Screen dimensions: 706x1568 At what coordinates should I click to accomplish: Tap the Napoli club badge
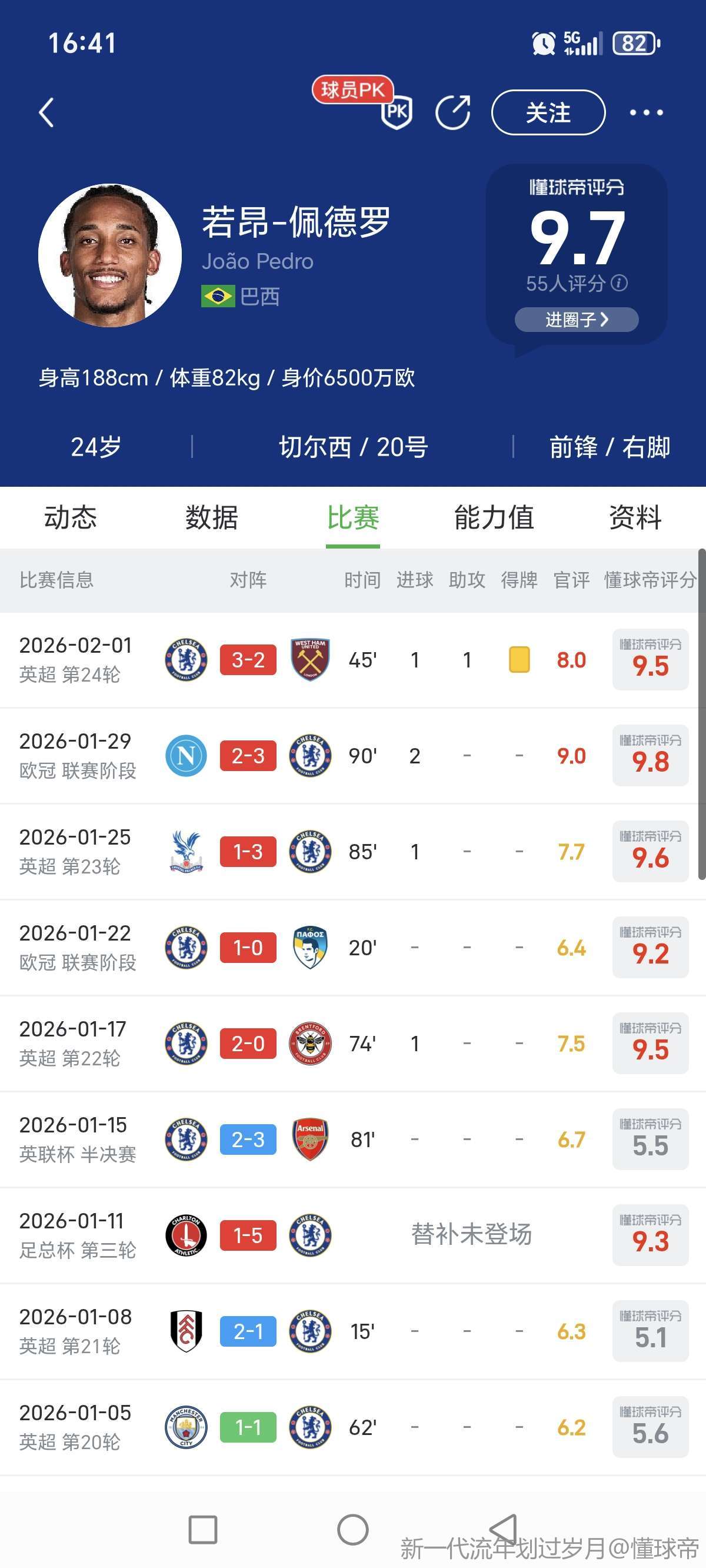click(187, 756)
